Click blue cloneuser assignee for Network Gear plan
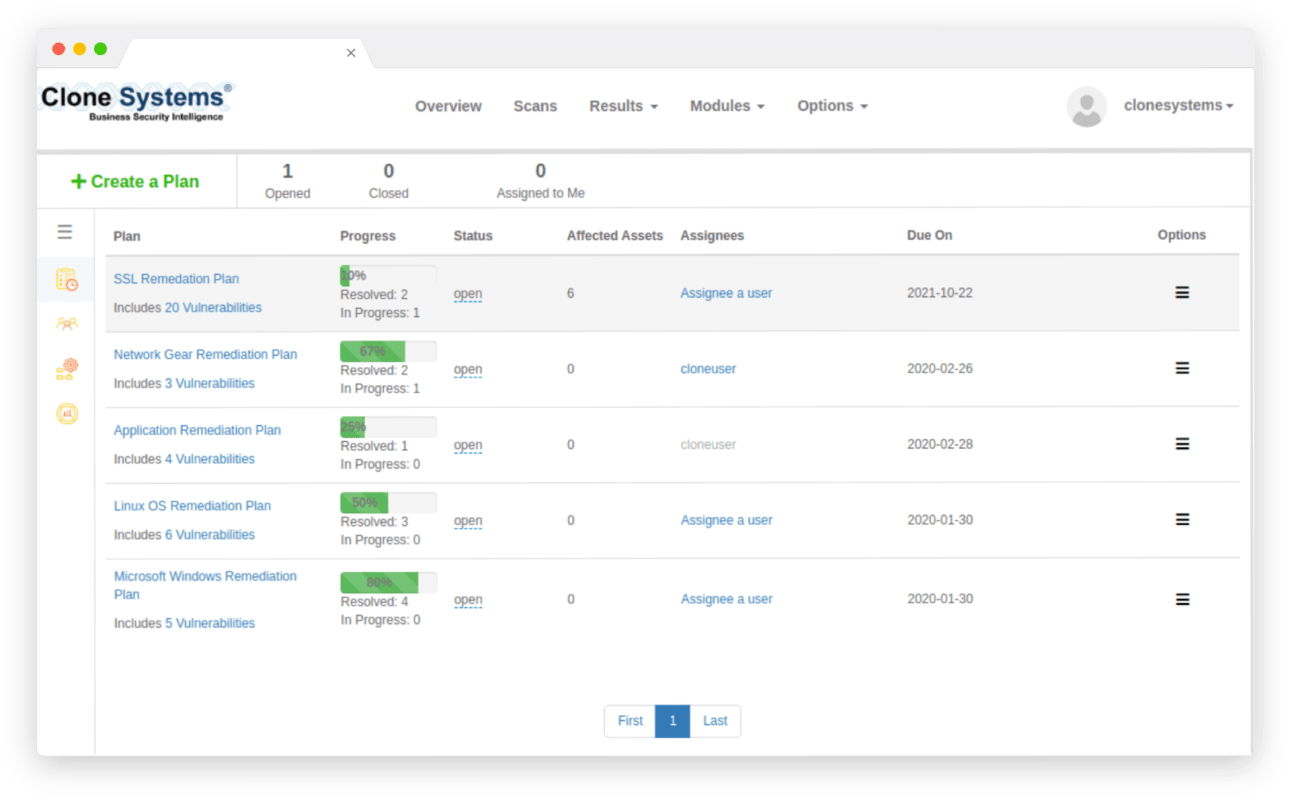This screenshot has height=808, width=1290. pyautogui.click(x=708, y=369)
